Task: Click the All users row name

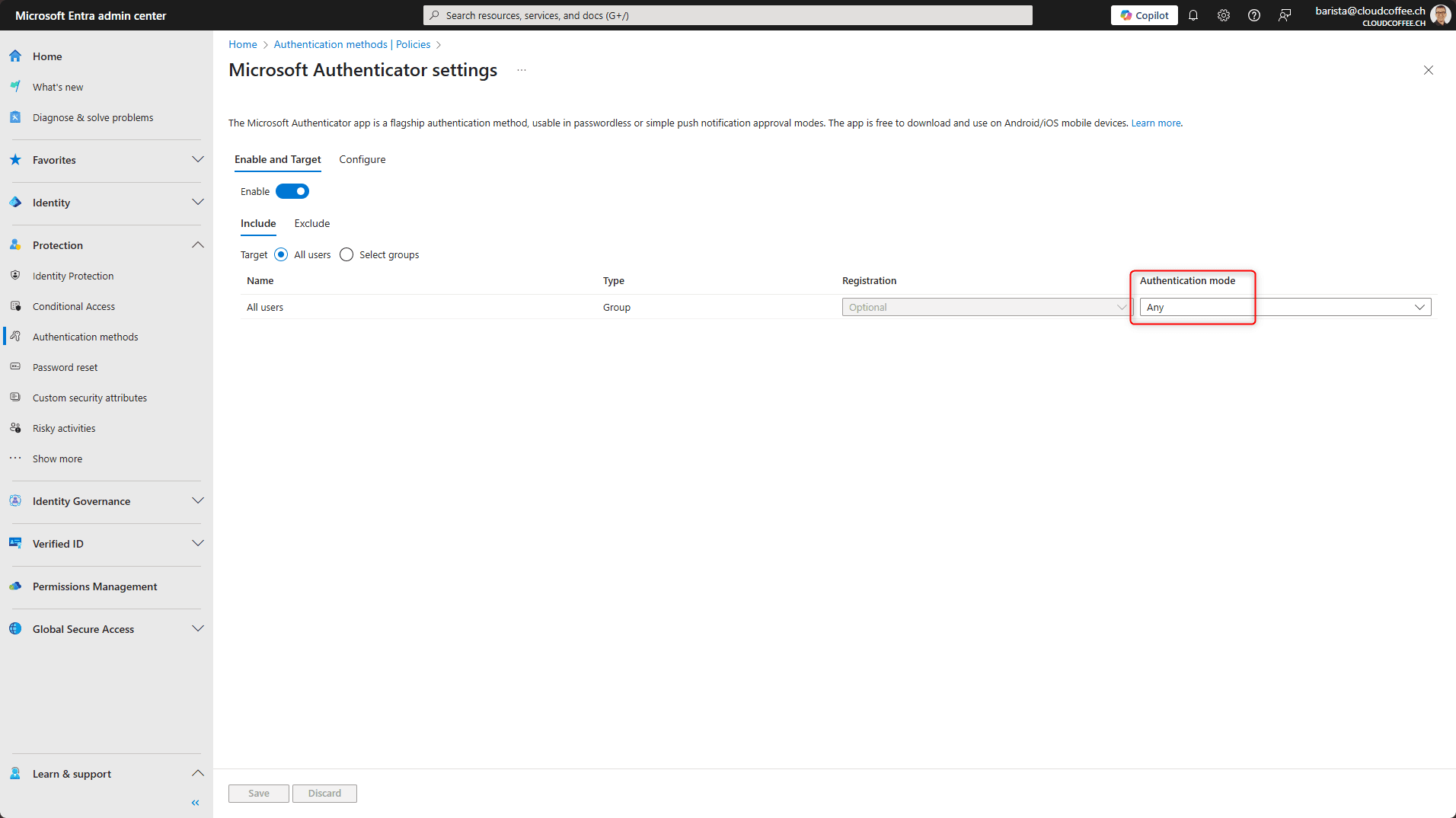Action: (265, 307)
